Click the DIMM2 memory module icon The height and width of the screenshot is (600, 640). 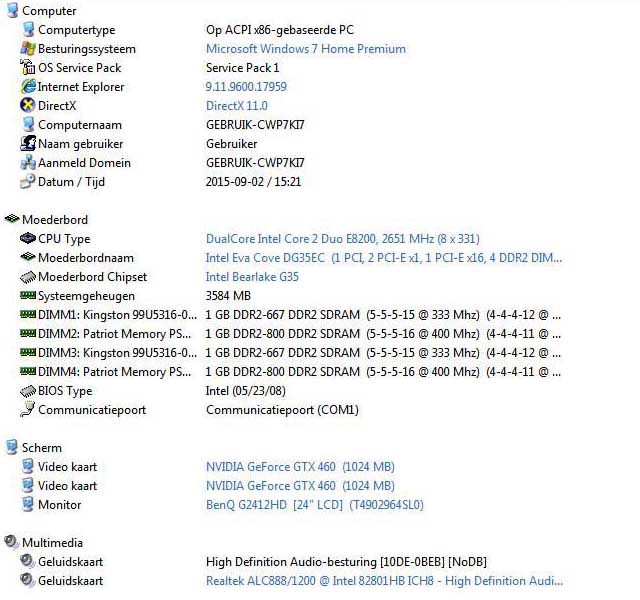tap(28, 333)
